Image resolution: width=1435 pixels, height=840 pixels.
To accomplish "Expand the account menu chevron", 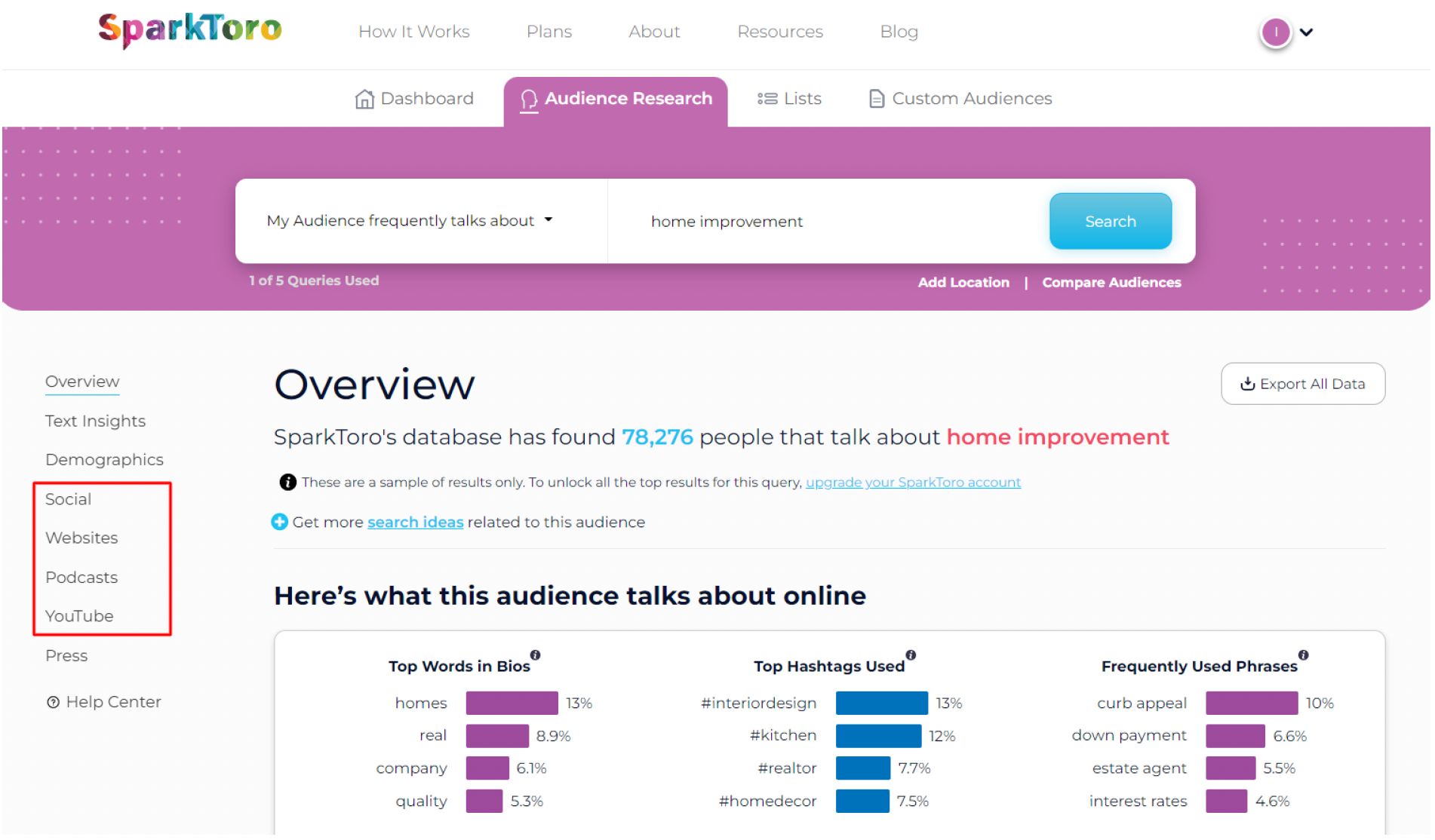I will pyautogui.click(x=1307, y=32).
